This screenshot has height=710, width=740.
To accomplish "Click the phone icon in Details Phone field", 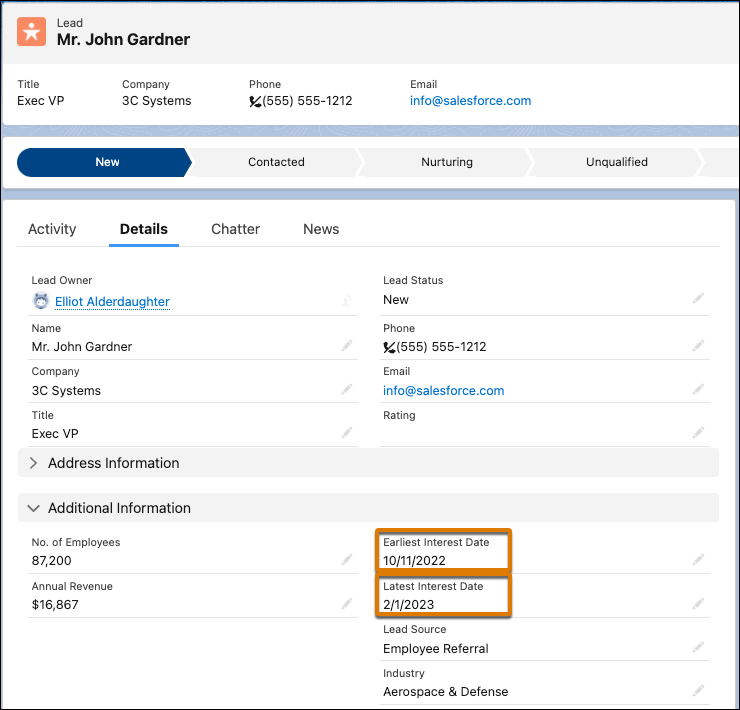I will point(389,348).
